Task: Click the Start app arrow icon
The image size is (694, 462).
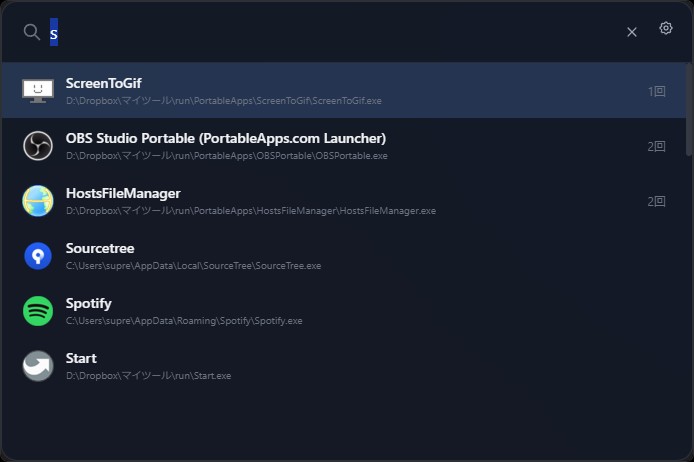Action: click(x=37, y=366)
